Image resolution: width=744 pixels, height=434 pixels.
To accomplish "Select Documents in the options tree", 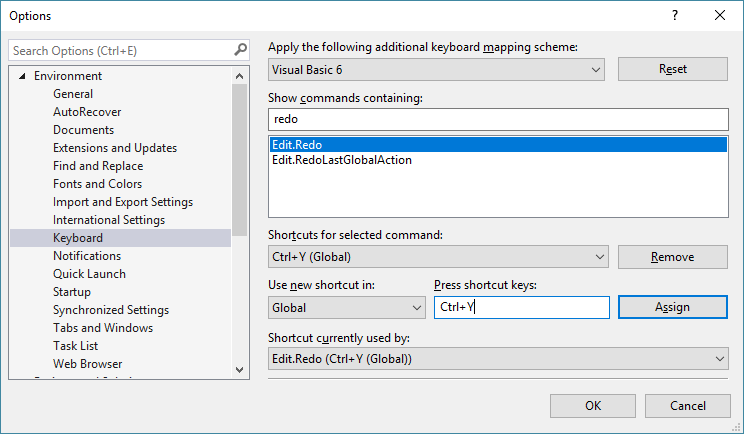I will tap(84, 130).
